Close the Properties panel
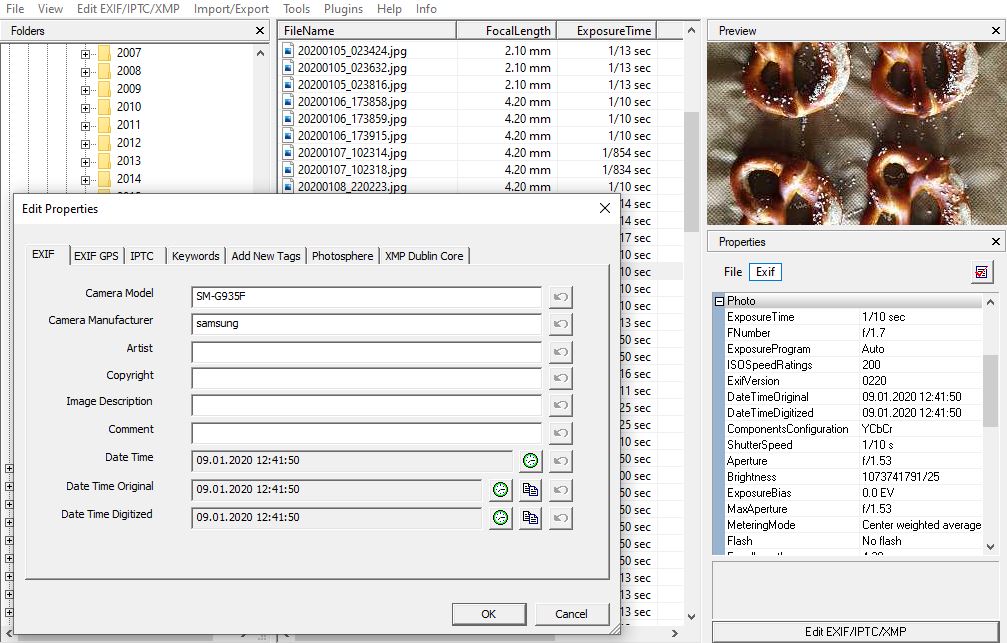 (995, 242)
